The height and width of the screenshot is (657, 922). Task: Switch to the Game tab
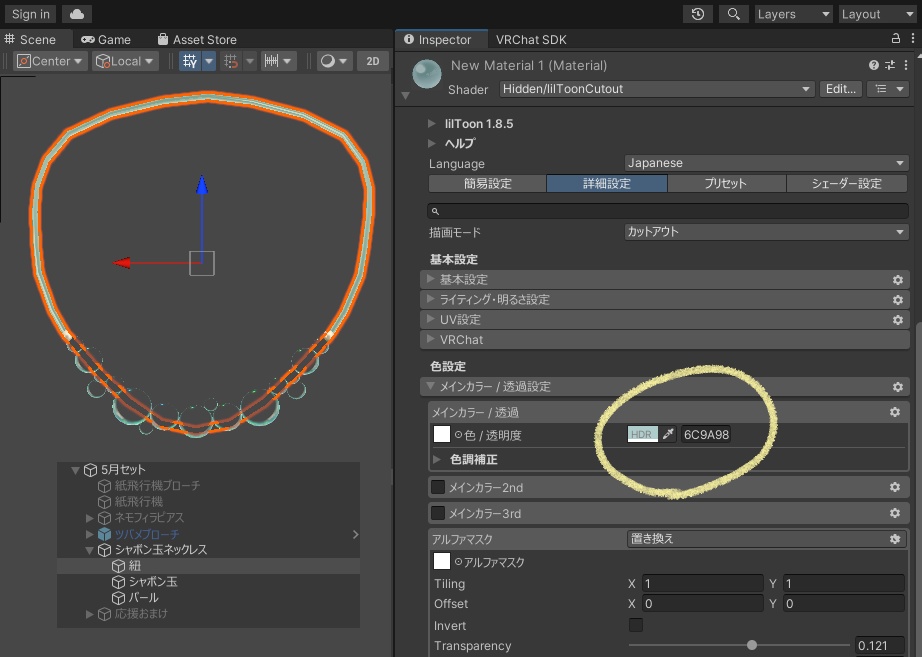[x=106, y=39]
